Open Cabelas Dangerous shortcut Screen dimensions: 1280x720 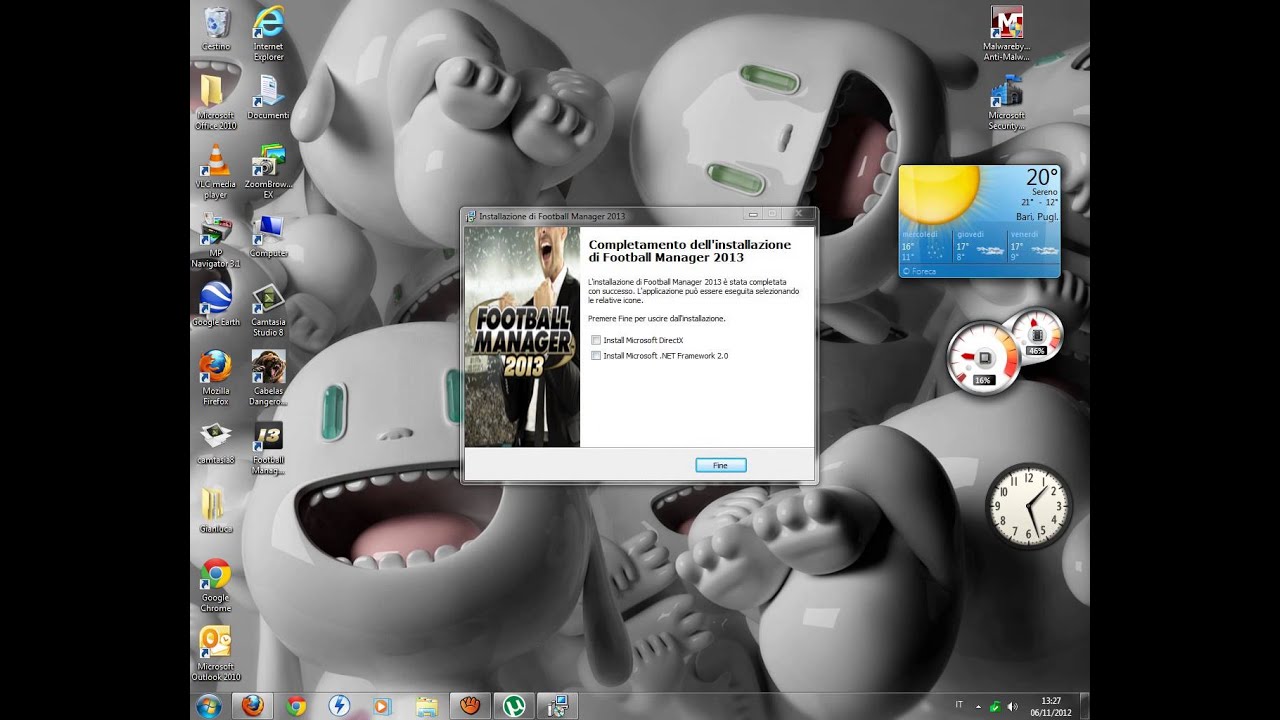(268, 377)
